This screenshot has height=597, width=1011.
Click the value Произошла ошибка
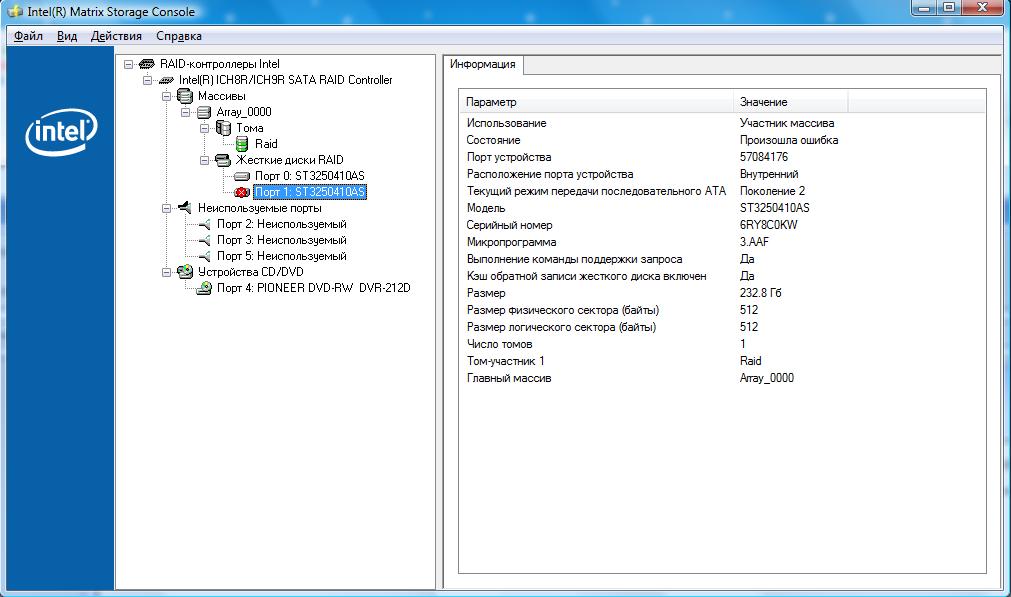point(789,140)
